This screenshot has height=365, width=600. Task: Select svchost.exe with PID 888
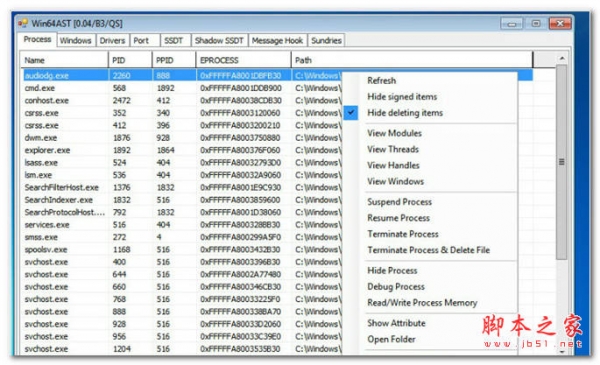pyautogui.click(x=182, y=312)
